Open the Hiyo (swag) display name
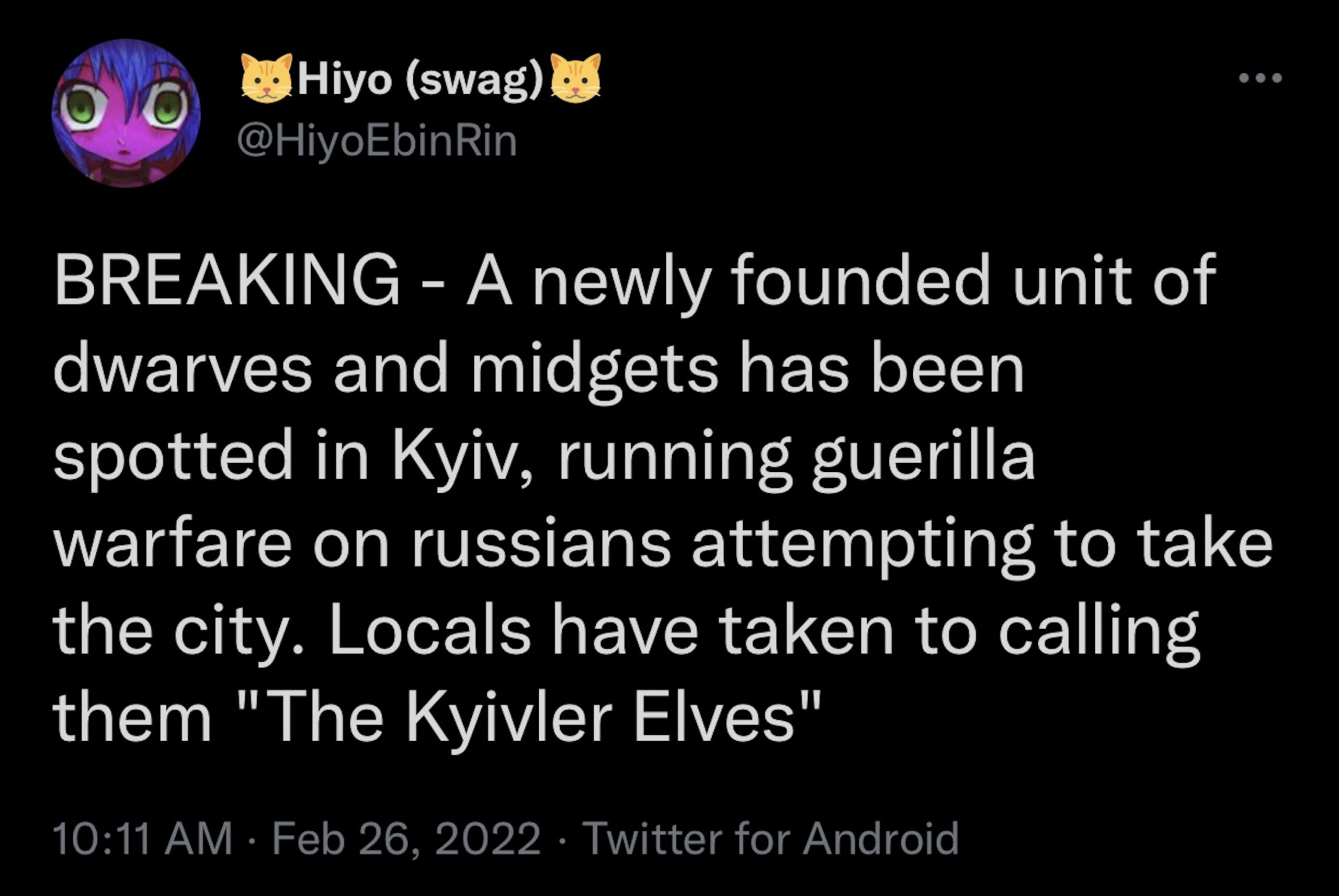This screenshot has height=896, width=1339. tap(420, 80)
